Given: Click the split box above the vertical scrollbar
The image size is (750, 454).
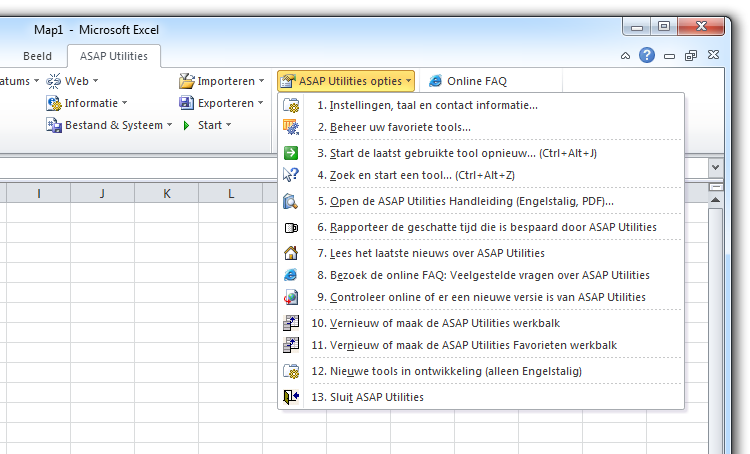Looking at the screenshot, I should (716, 187).
